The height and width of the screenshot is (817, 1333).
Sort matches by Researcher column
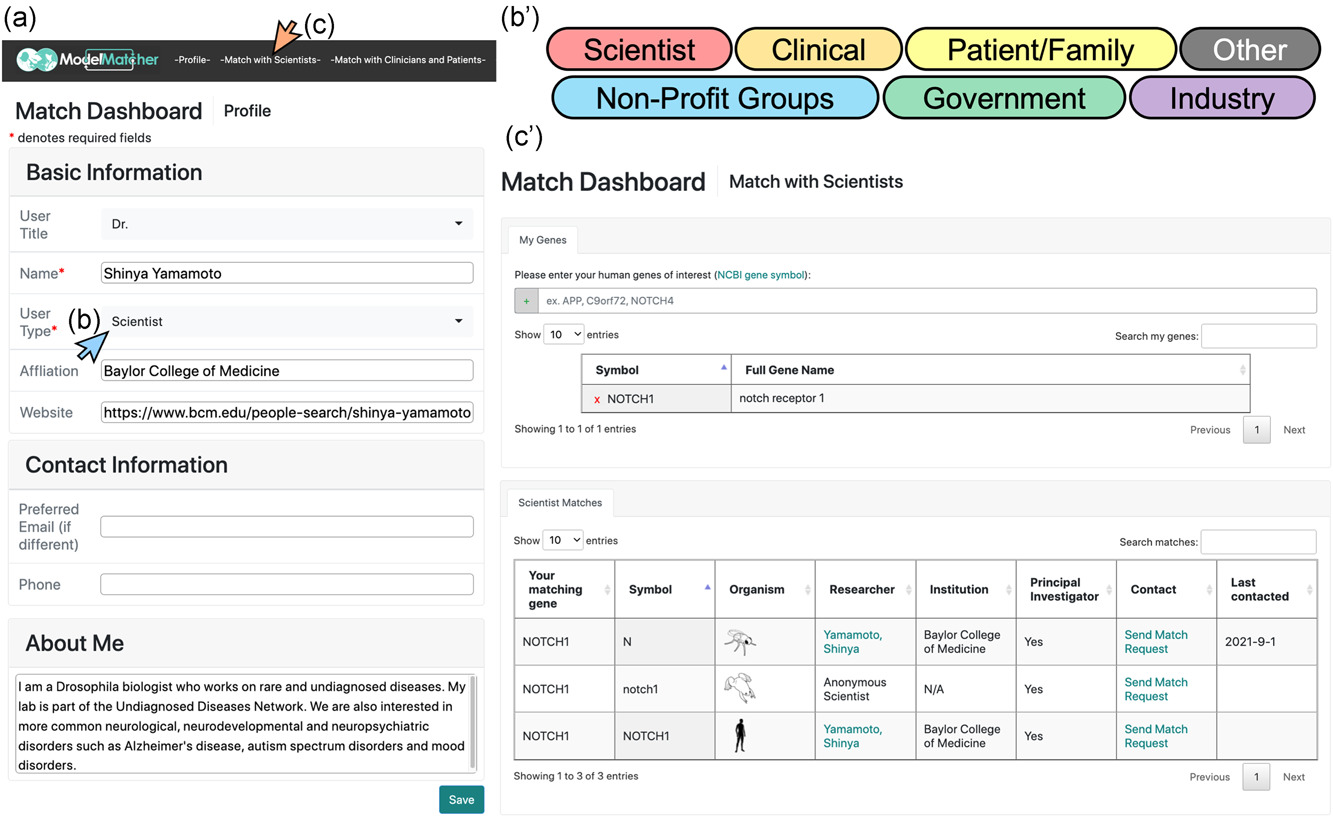tap(866, 589)
